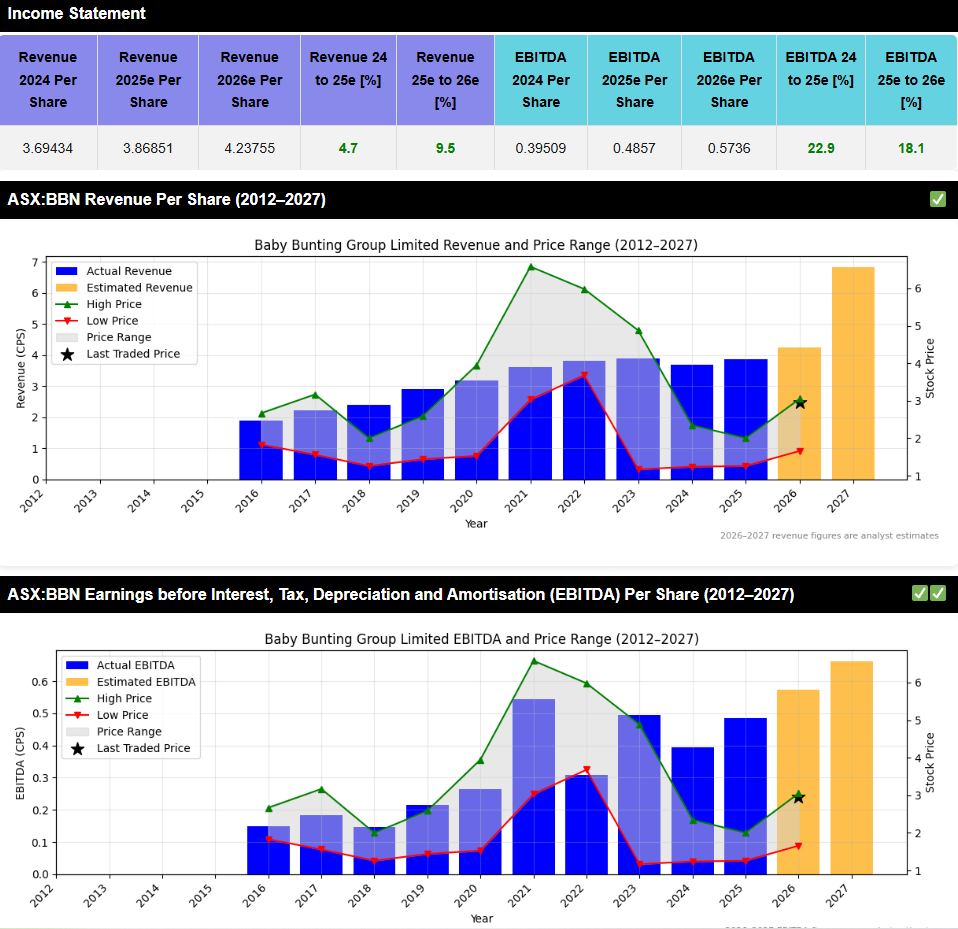Click the Price Range gray icon in EBITDA legend
Viewport: 958px width, 929px height.
tap(79, 732)
